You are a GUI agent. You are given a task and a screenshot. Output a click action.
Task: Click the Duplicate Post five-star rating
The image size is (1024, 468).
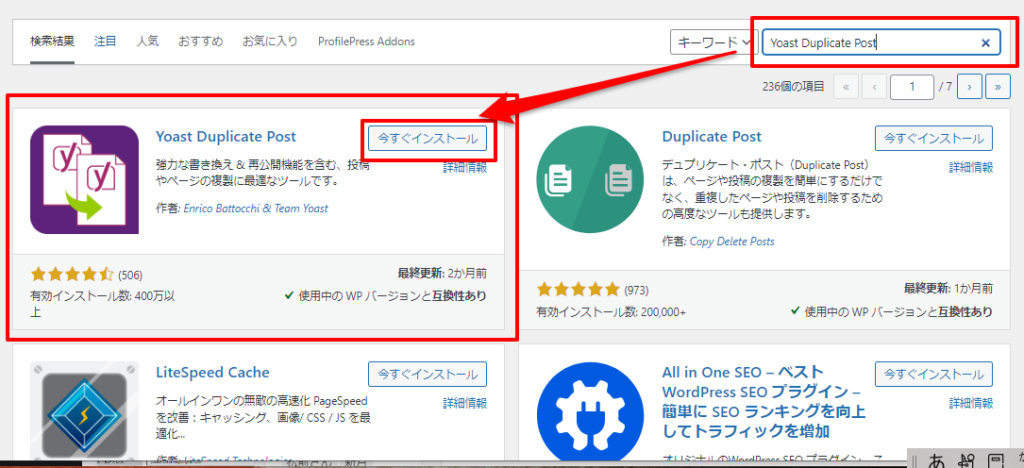click(579, 289)
